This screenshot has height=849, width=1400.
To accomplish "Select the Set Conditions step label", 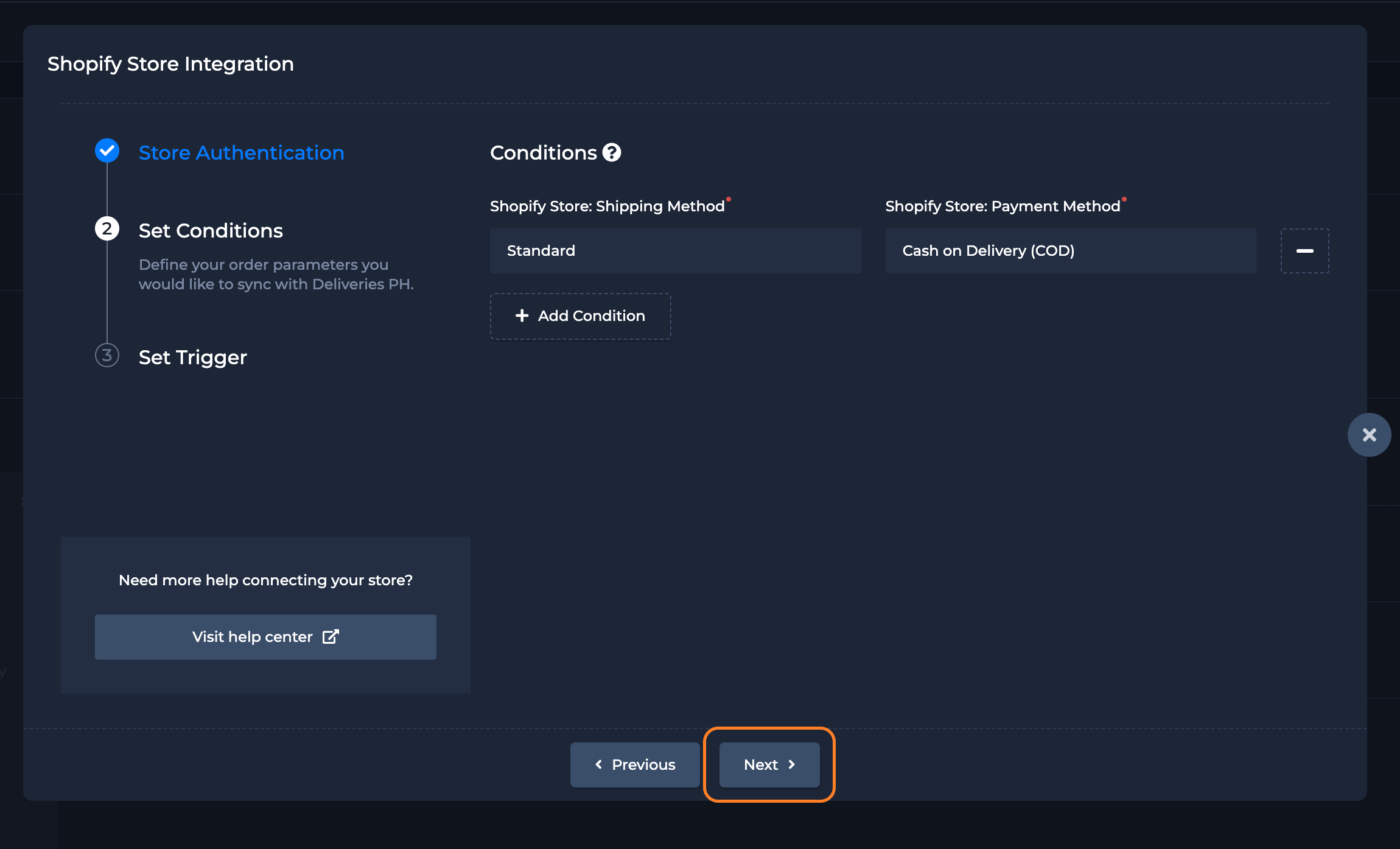I will pyautogui.click(x=211, y=231).
